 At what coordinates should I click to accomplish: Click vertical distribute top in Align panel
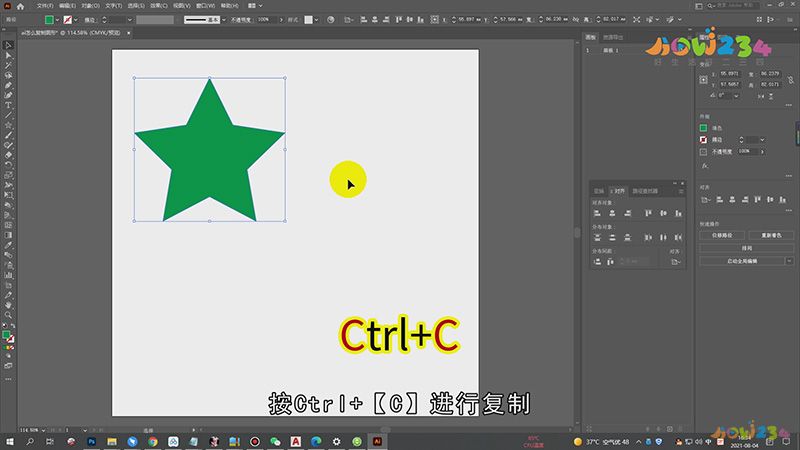597,237
